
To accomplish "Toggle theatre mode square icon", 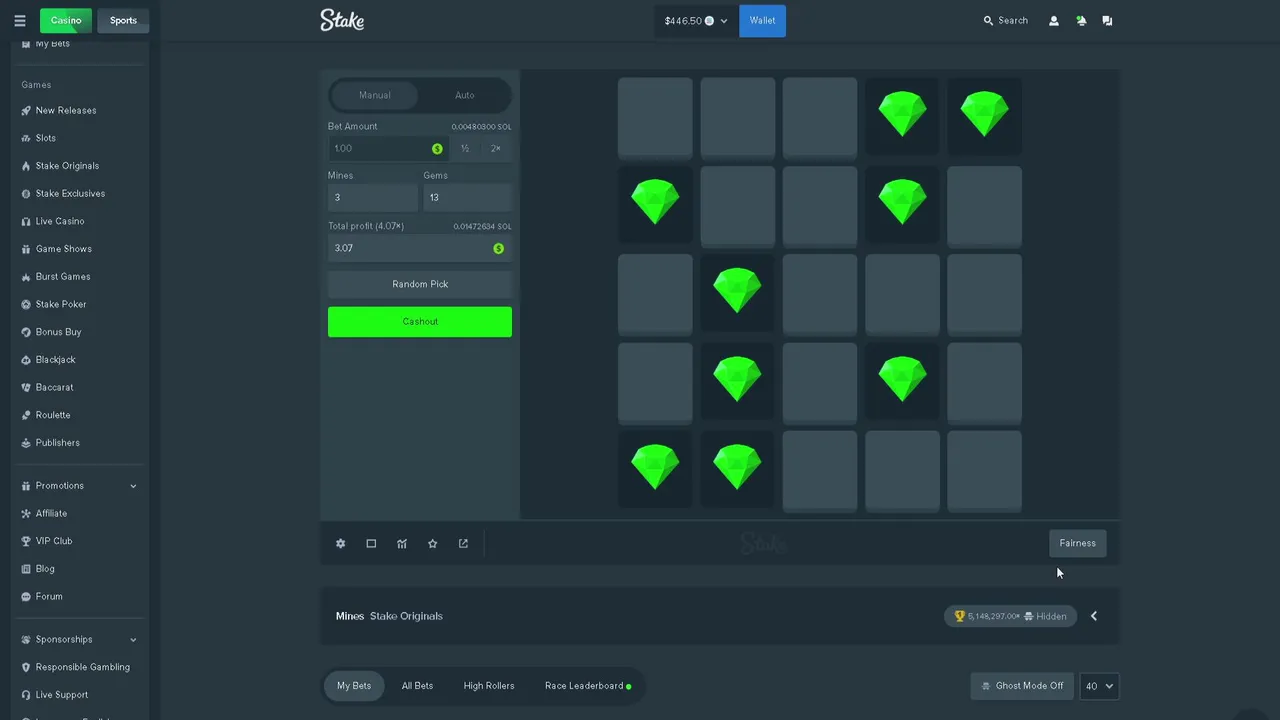I will [x=371, y=543].
